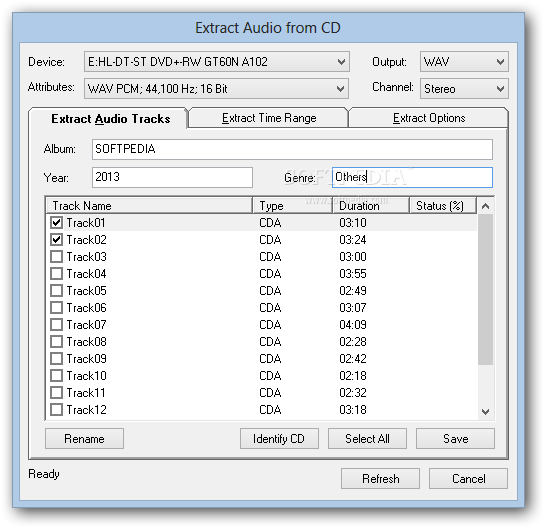The width and height of the screenshot is (545, 528).
Task: Click the Type column header
Action: click(292, 206)
